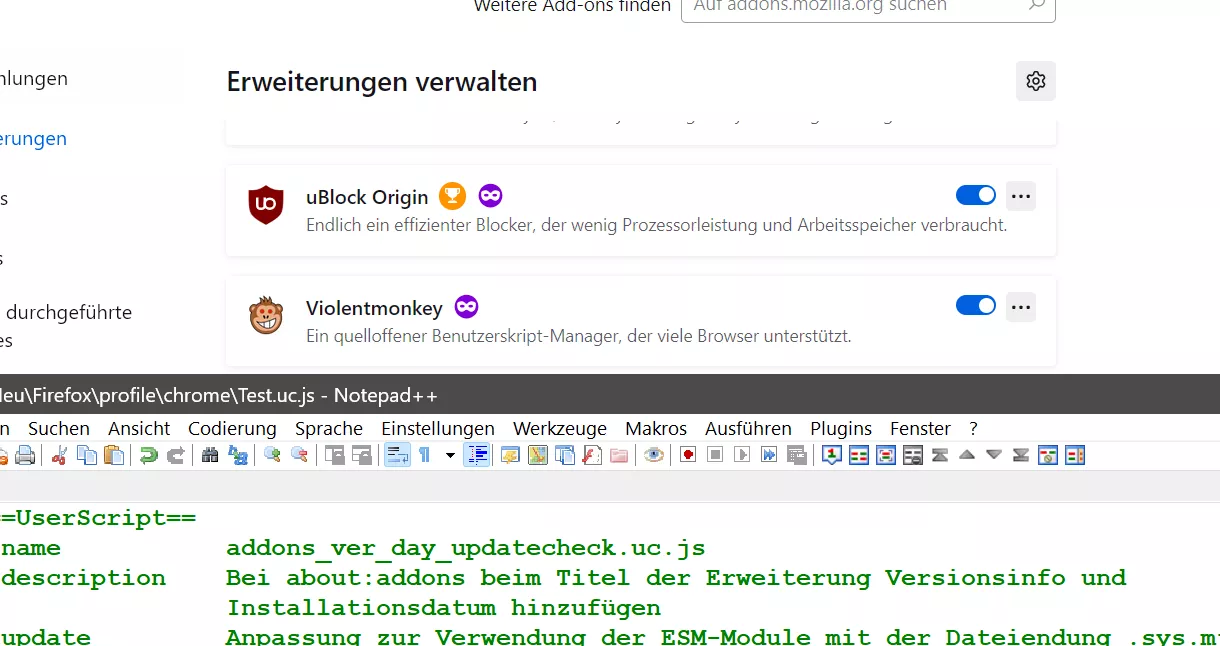Click the Violentmonkey monkey icon

[x=266, y=315]
